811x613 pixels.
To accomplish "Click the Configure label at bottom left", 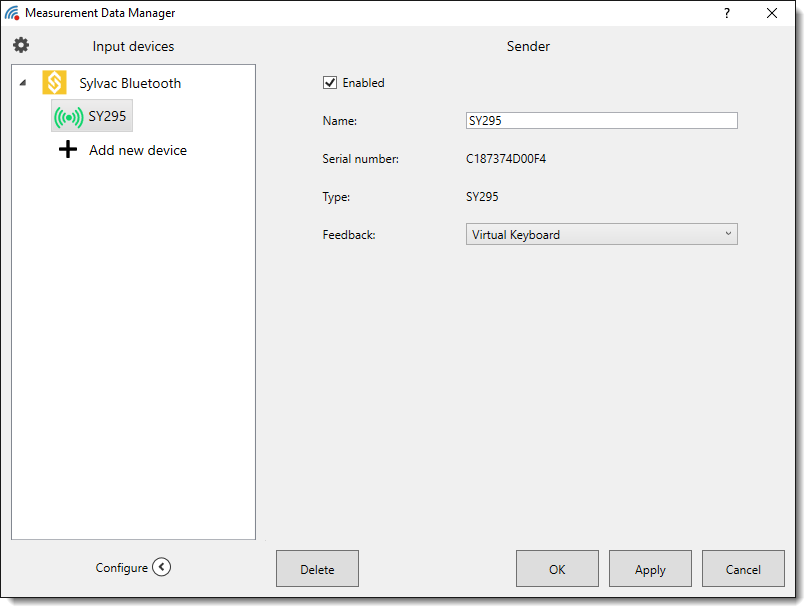I will [x=121, y=568].
